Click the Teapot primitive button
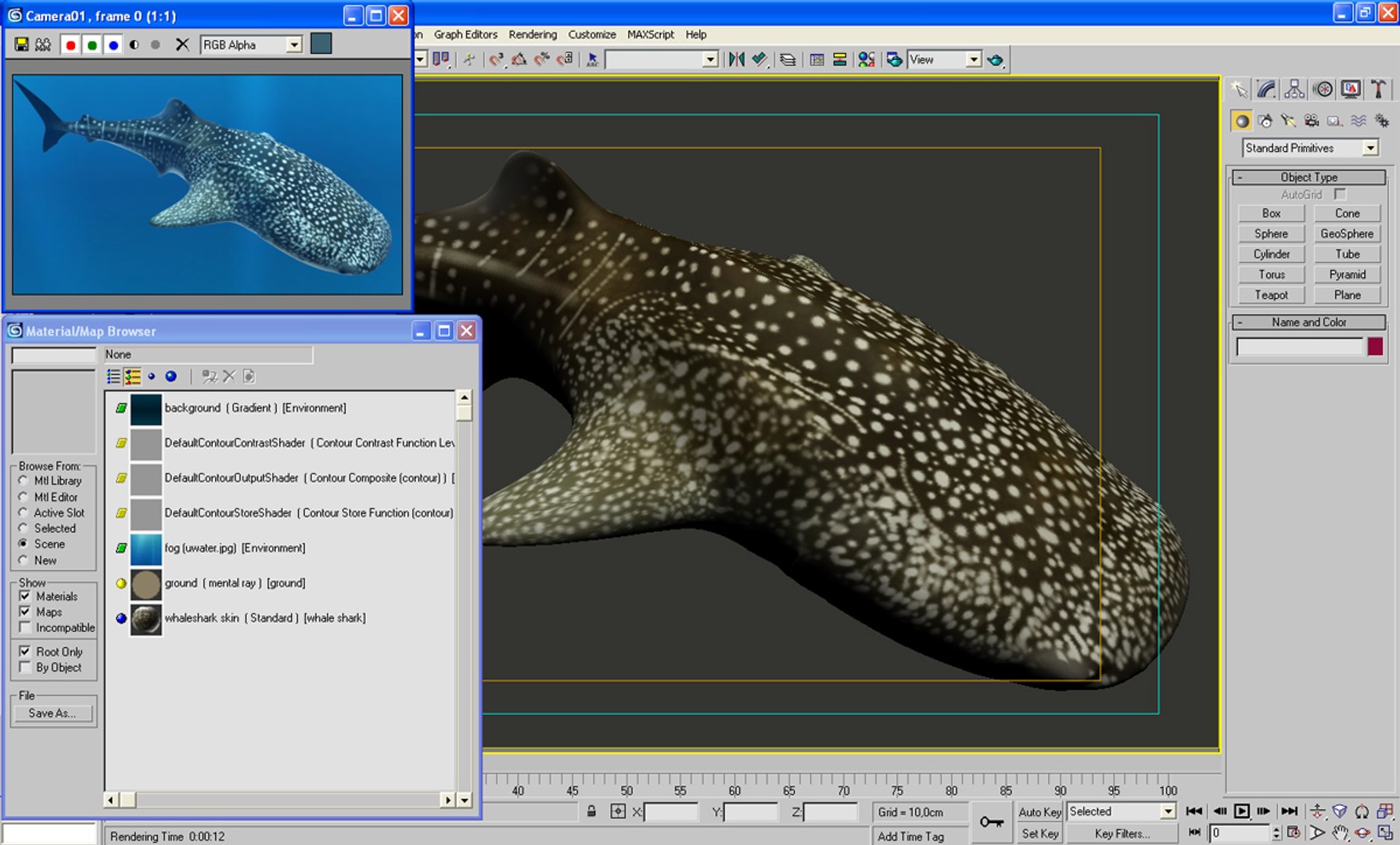The height and width of the screenshot is (845, 1400). pos(1271,295)
